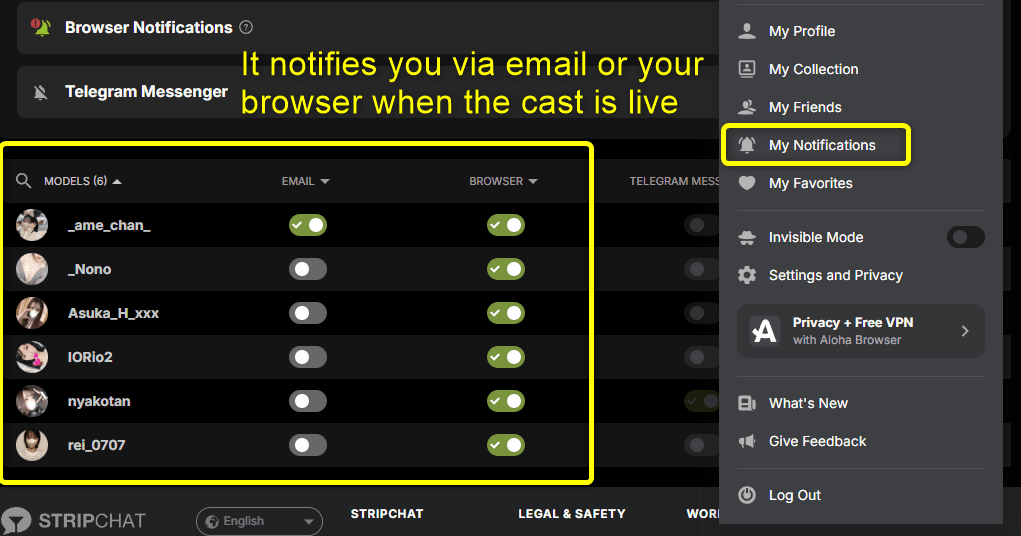This screenshot has height=536, width=1021.
Task: Click Asuka_H_xxx avatar thumbnail
Action: click(32, 313)
